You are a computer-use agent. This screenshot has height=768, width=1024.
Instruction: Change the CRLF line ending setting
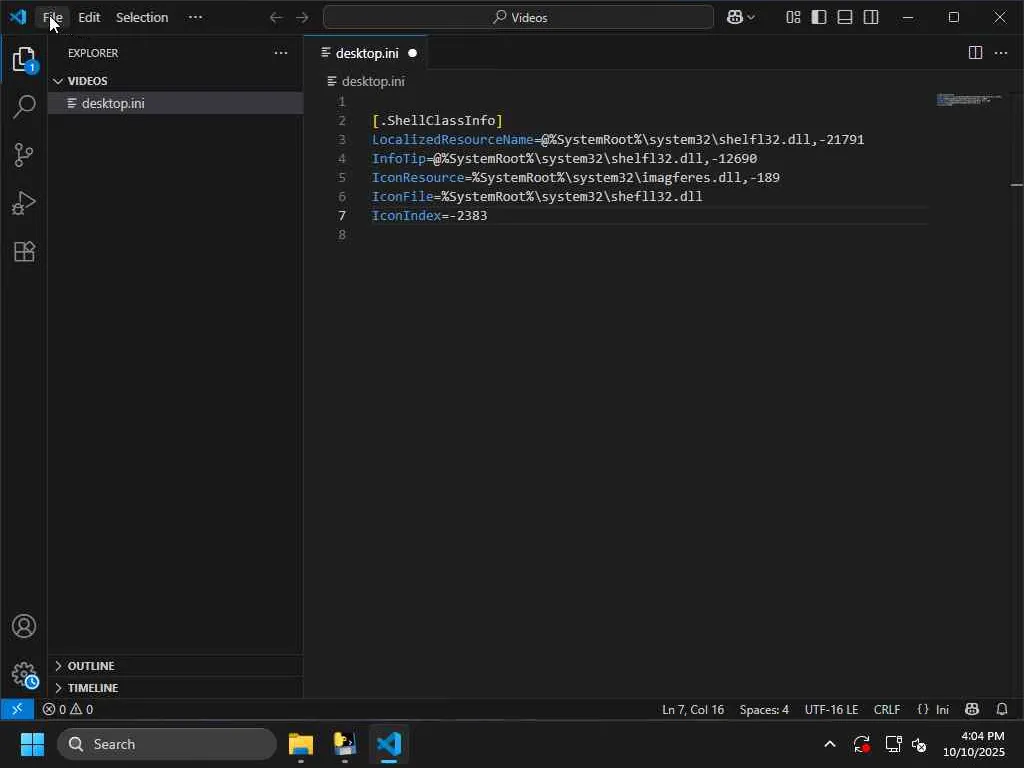pyautogui.click(x=886, y=709)
